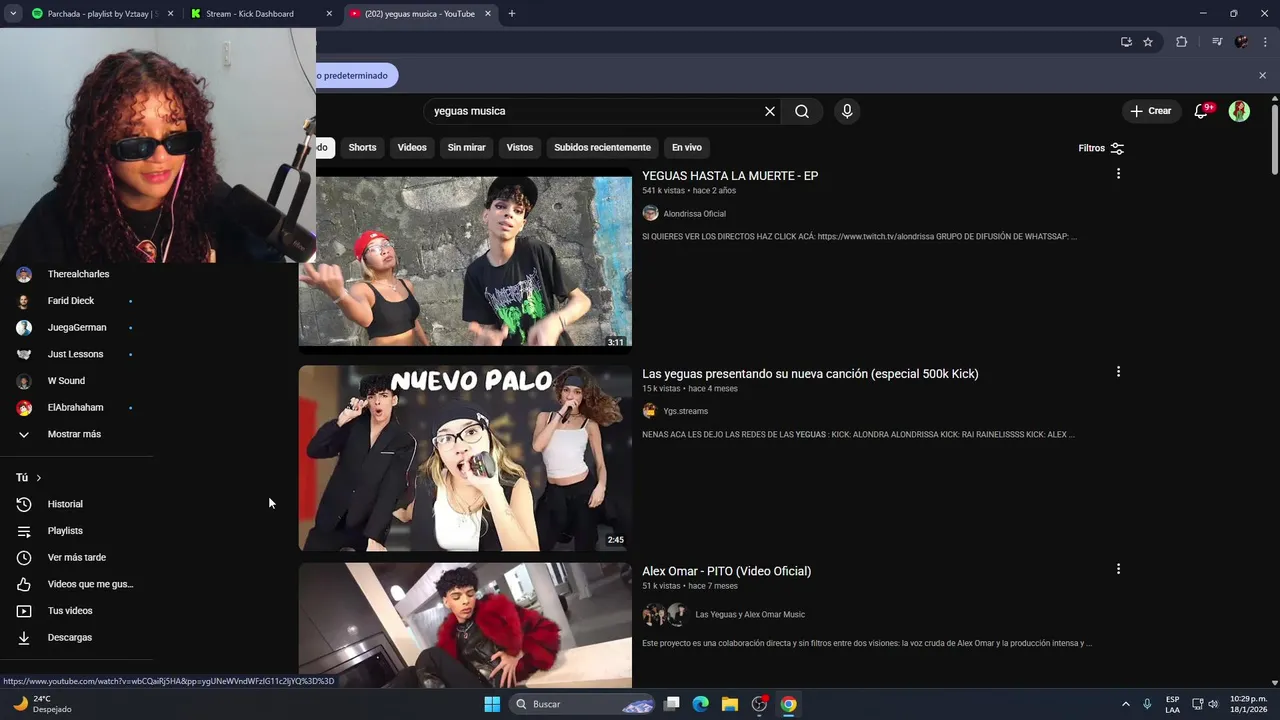Select the Sin mirar filter chip
This screenshot has height=720, width=1280.
pyautogui.click(x=466, y=147)
